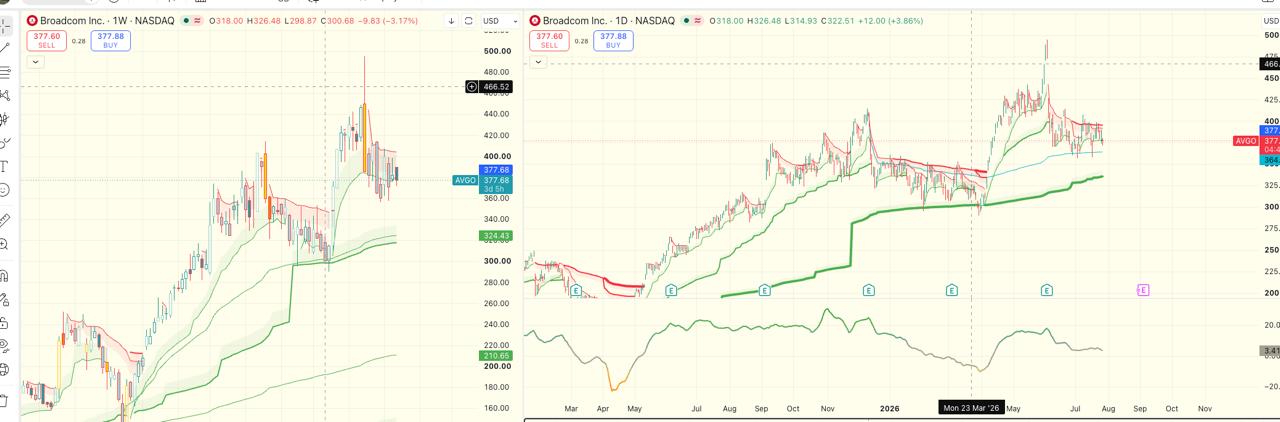Expand the weekly chart indicator legend chevron

35,62
